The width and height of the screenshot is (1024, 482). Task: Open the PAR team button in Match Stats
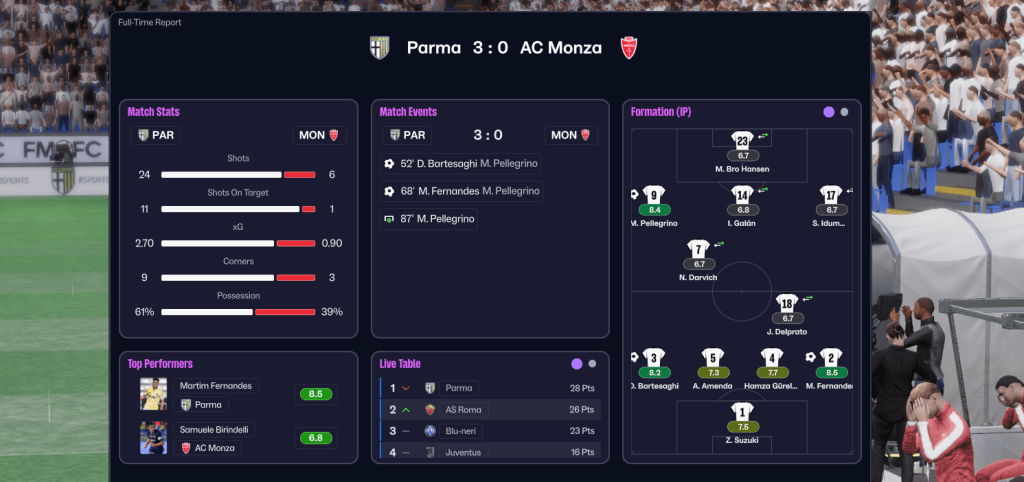(157, 135)
